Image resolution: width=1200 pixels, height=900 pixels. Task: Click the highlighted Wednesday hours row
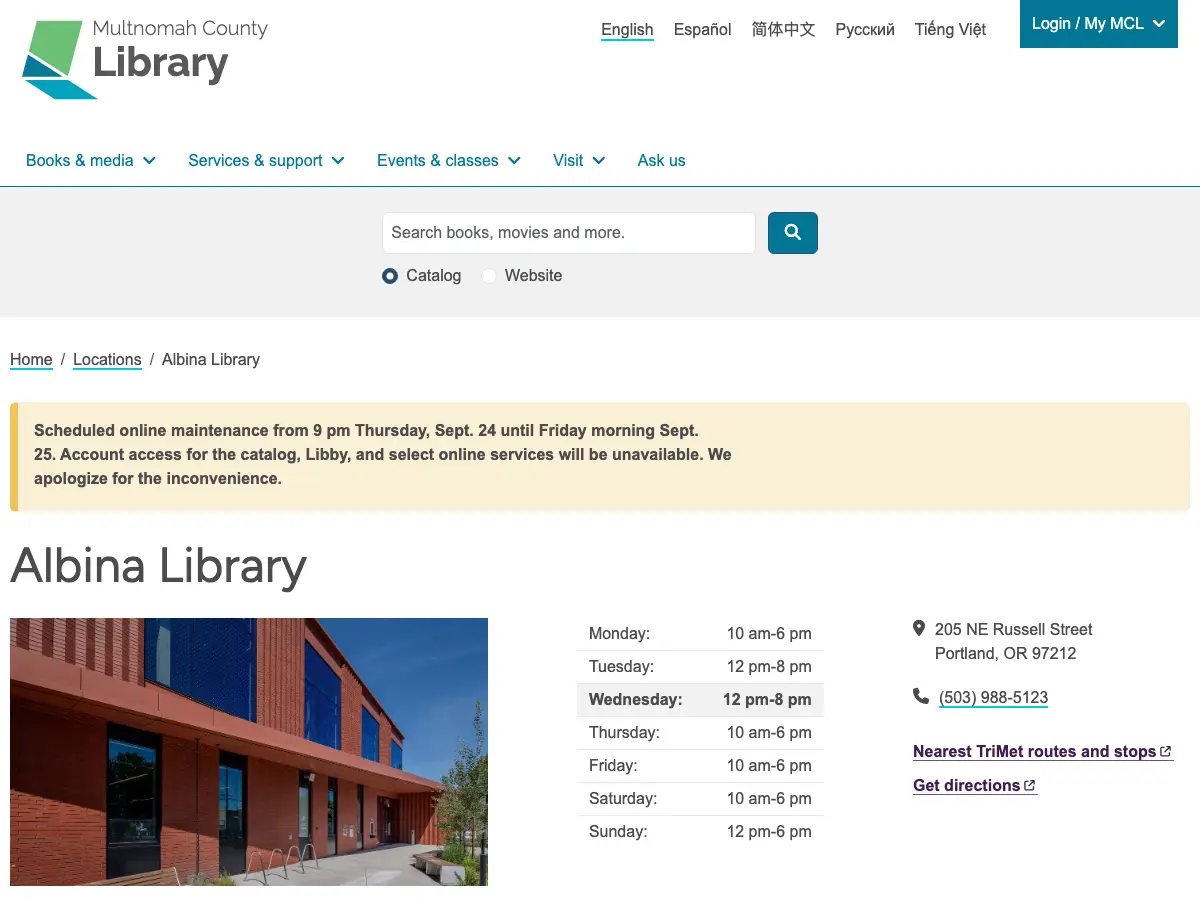click(x=700, y=700)
